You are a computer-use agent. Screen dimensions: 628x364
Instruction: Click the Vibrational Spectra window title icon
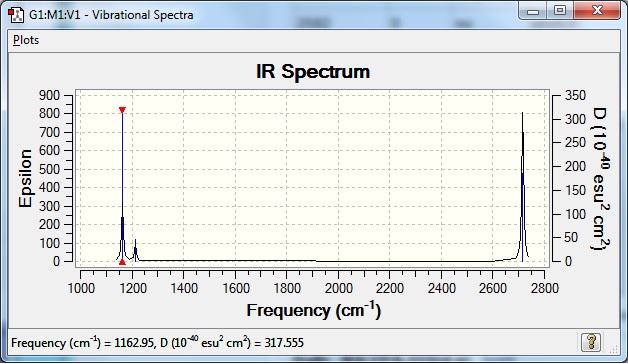pyautogui.click(x=16, y=15)
